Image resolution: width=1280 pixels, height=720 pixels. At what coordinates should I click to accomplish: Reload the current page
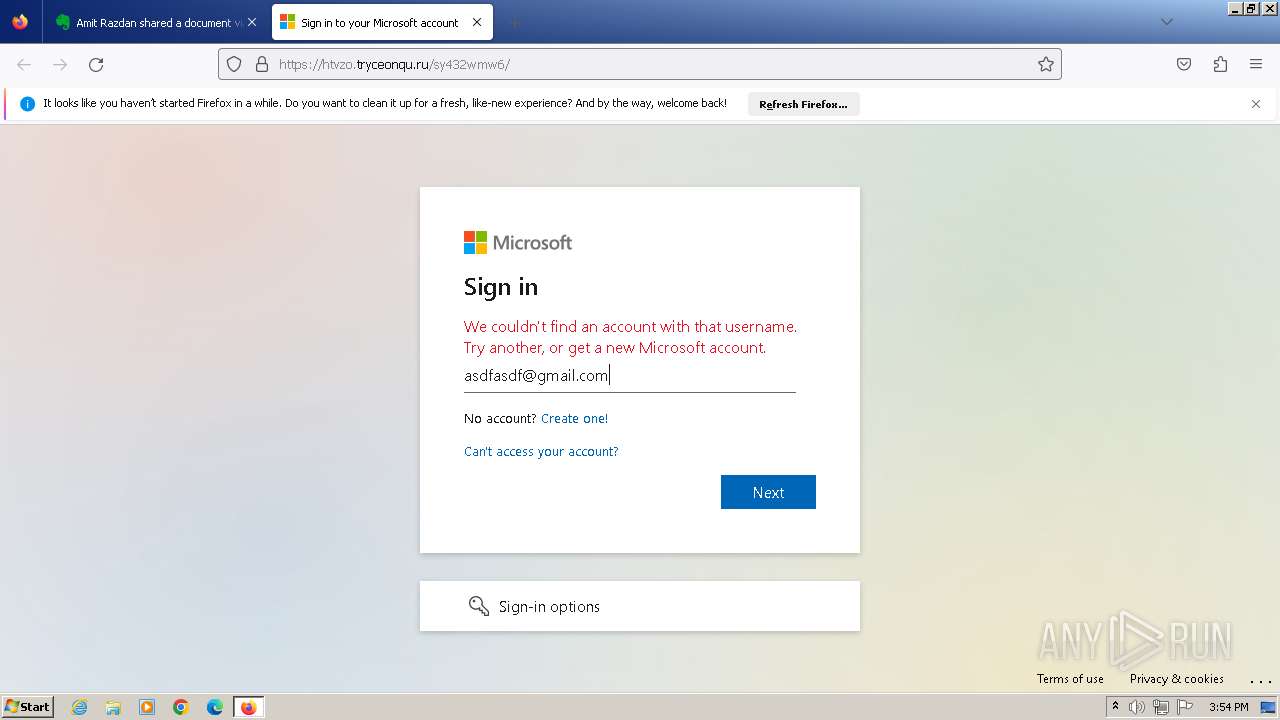pyautogui.click(x=96, y=64)
